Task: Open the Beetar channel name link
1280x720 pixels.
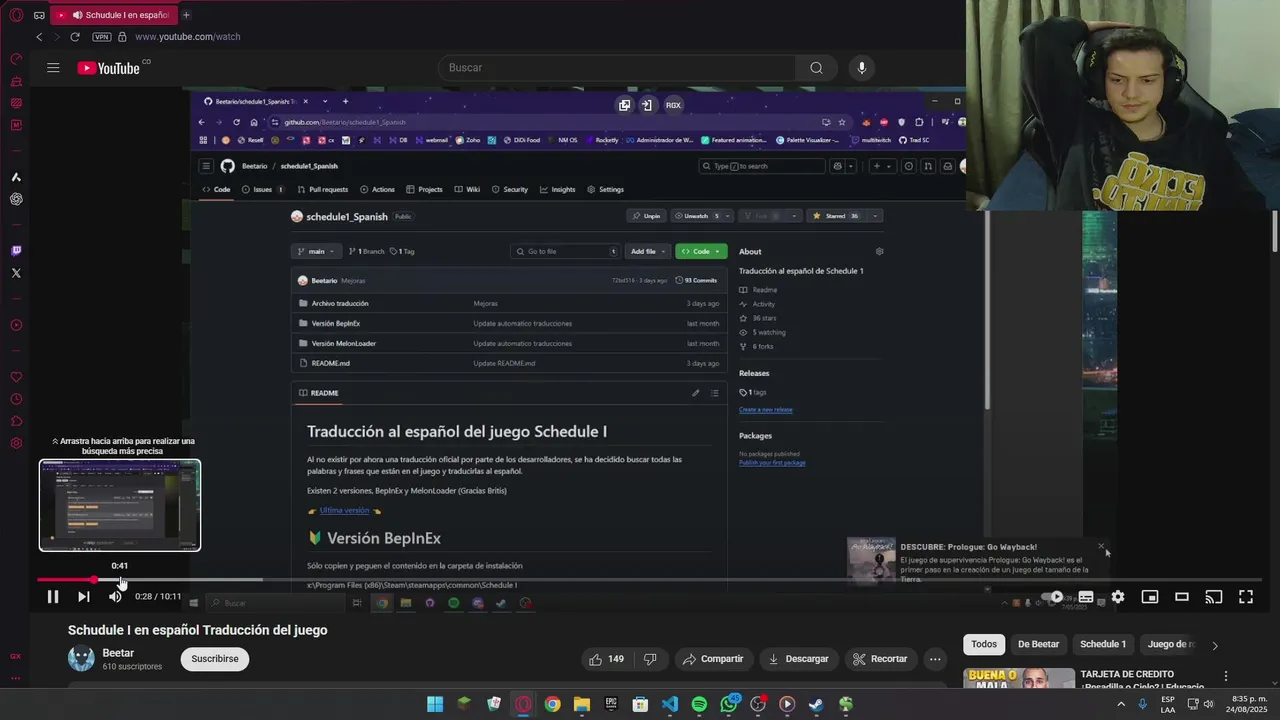Action: (118, 653)
